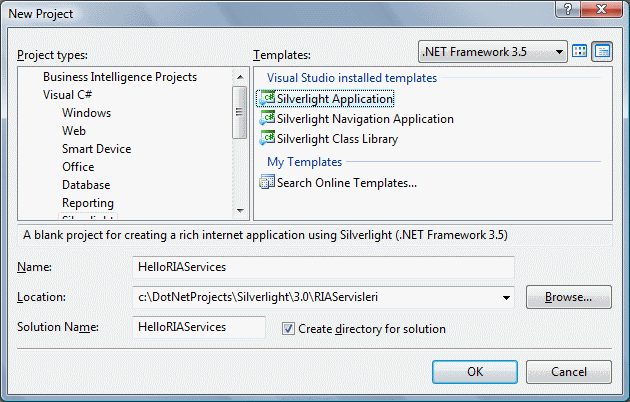This screenshot has width=630, height=402.
Task: Toggle Create directory for solution checkbox
Action: pyautogui.click(x=289, y=328)
